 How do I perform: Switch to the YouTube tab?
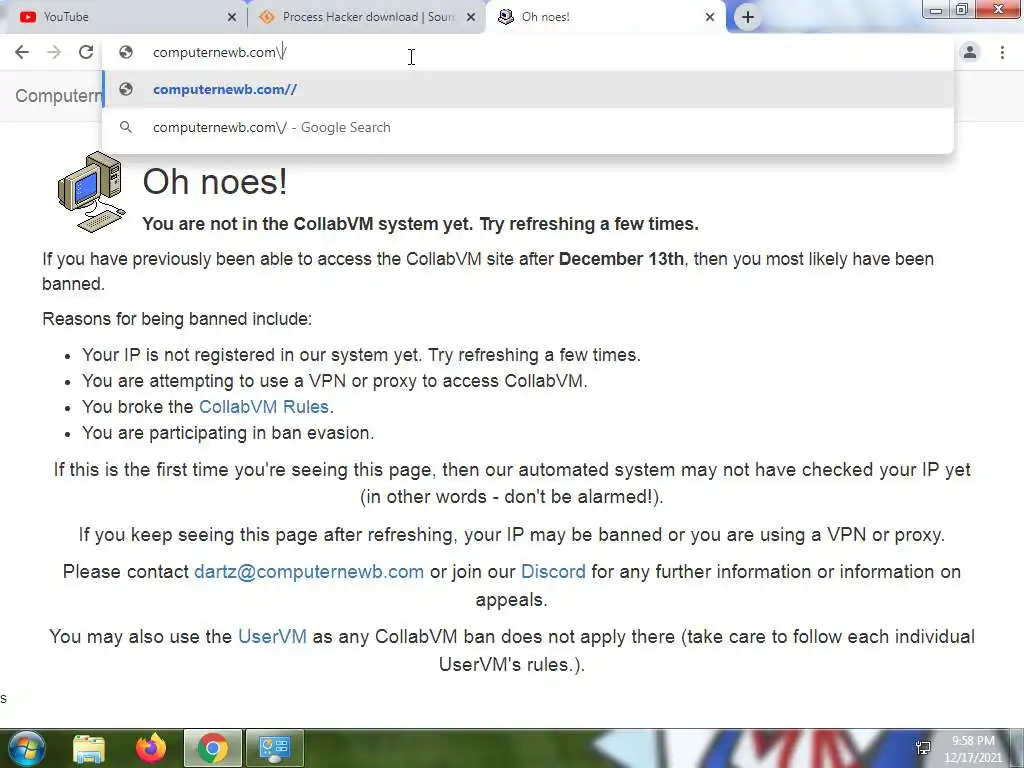(x=124, y=17)
